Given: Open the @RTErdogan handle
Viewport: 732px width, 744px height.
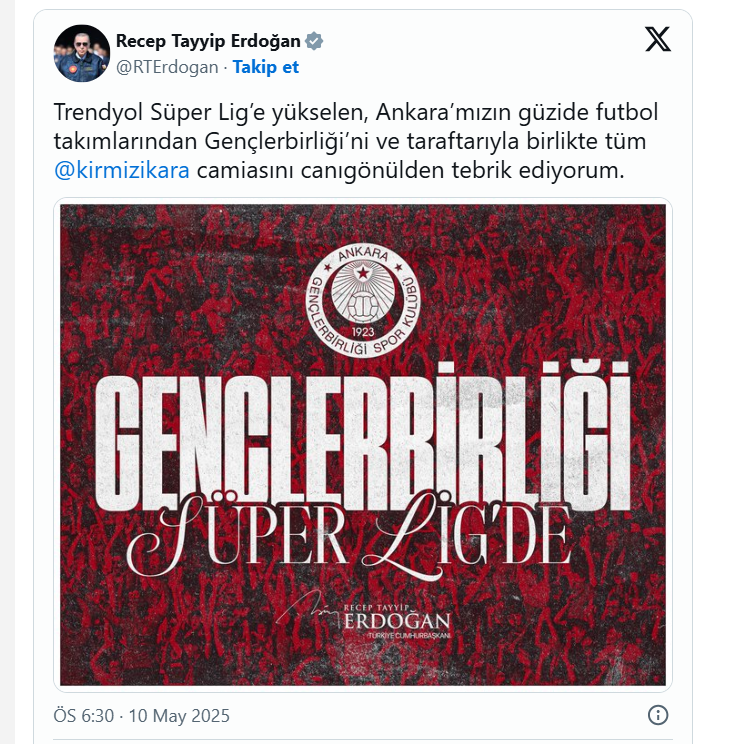Looking at the screenshot, I should 167,67.
